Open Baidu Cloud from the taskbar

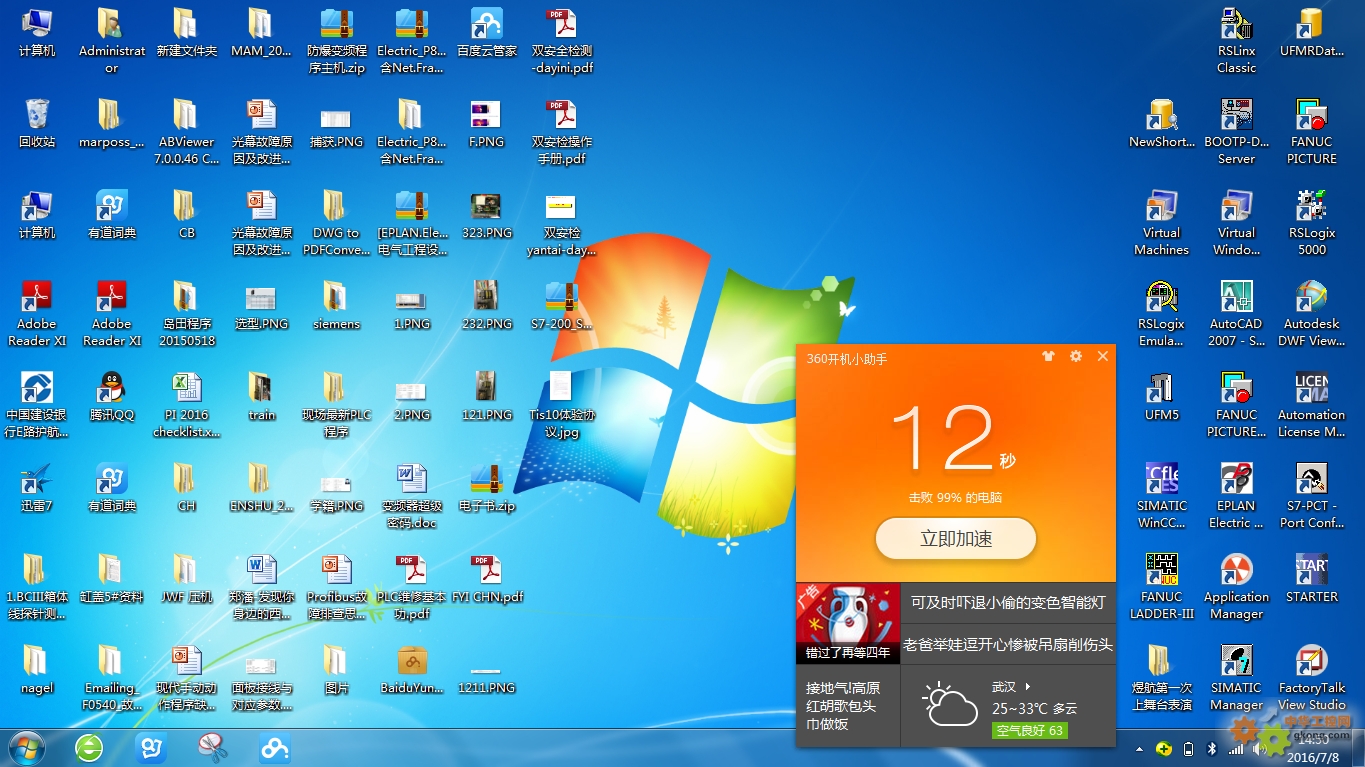[275, 747]
